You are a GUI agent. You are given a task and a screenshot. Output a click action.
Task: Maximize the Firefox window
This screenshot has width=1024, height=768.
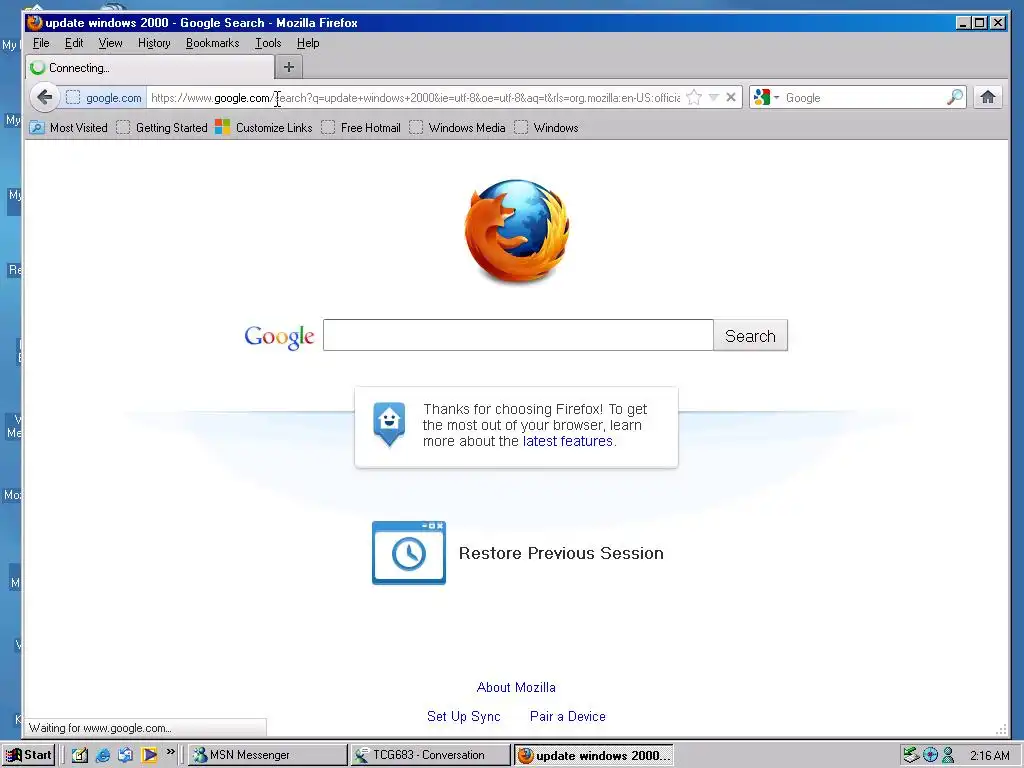coord(980,23)
